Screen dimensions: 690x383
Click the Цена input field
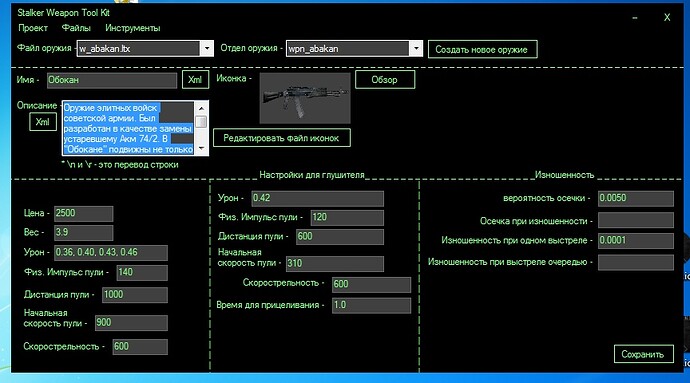(84, 214)
